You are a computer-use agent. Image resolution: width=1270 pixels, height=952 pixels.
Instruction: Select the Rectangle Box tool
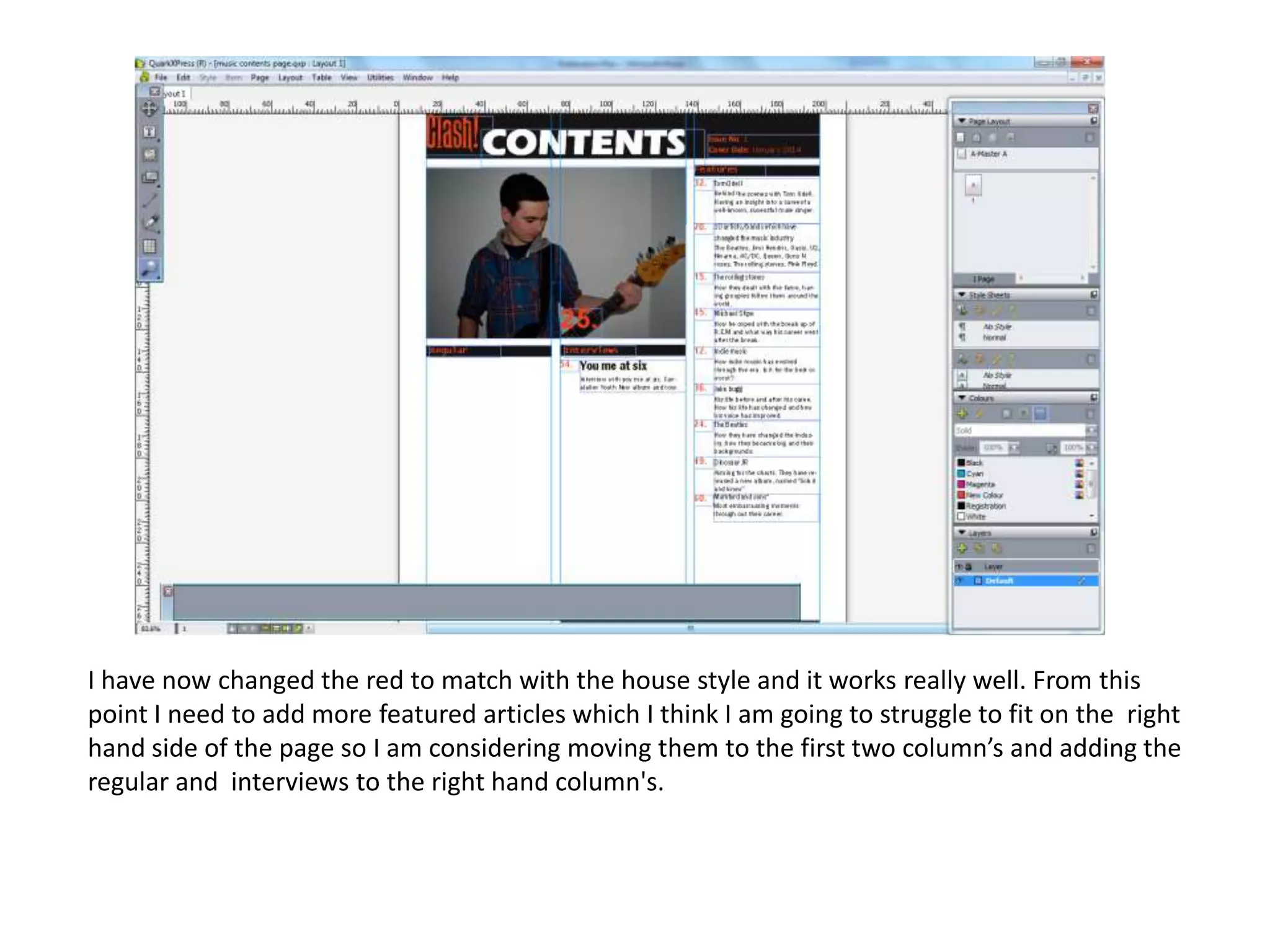tap(149, 178)
